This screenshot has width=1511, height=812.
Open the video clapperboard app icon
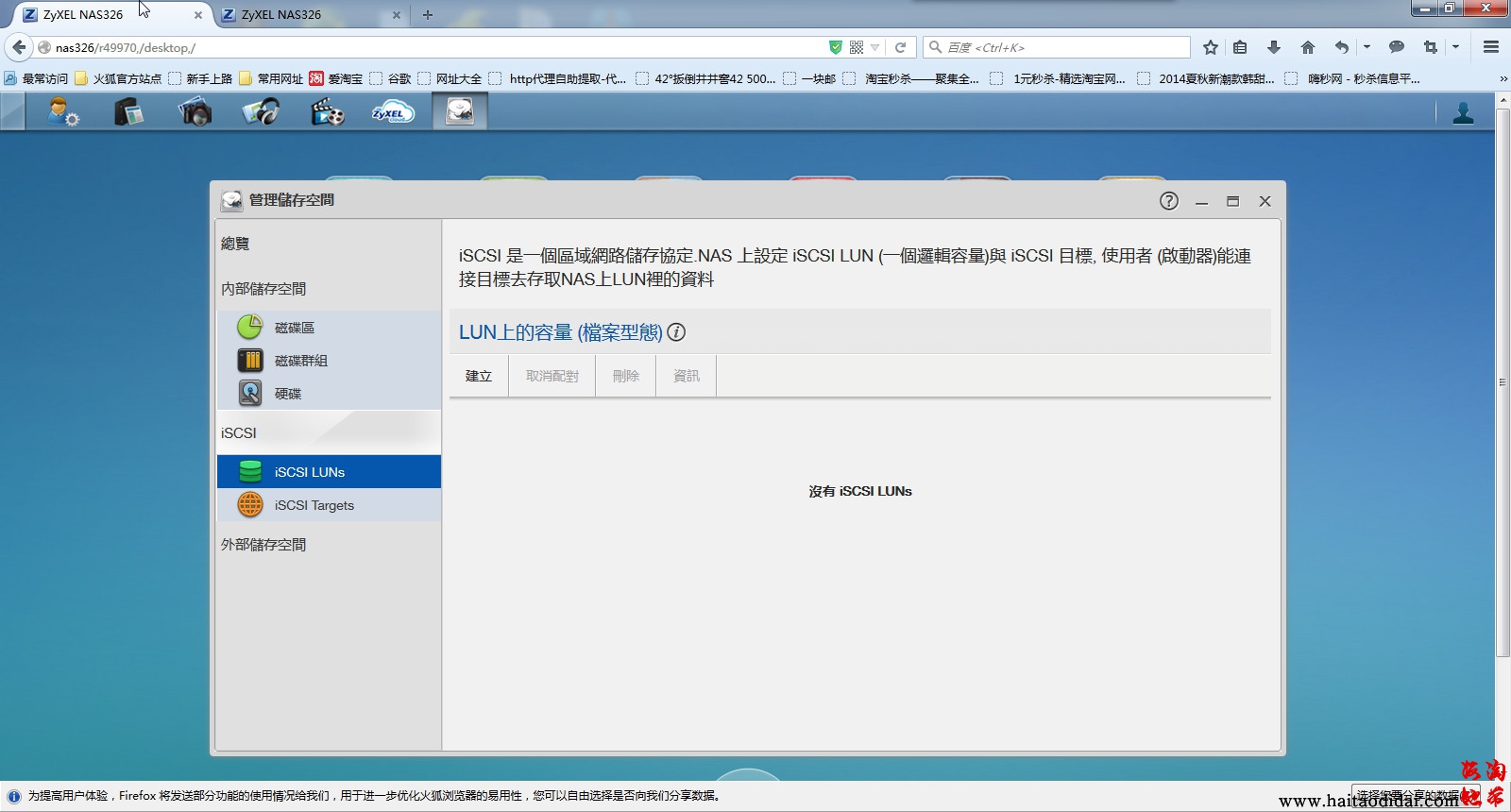coord(327,112)
